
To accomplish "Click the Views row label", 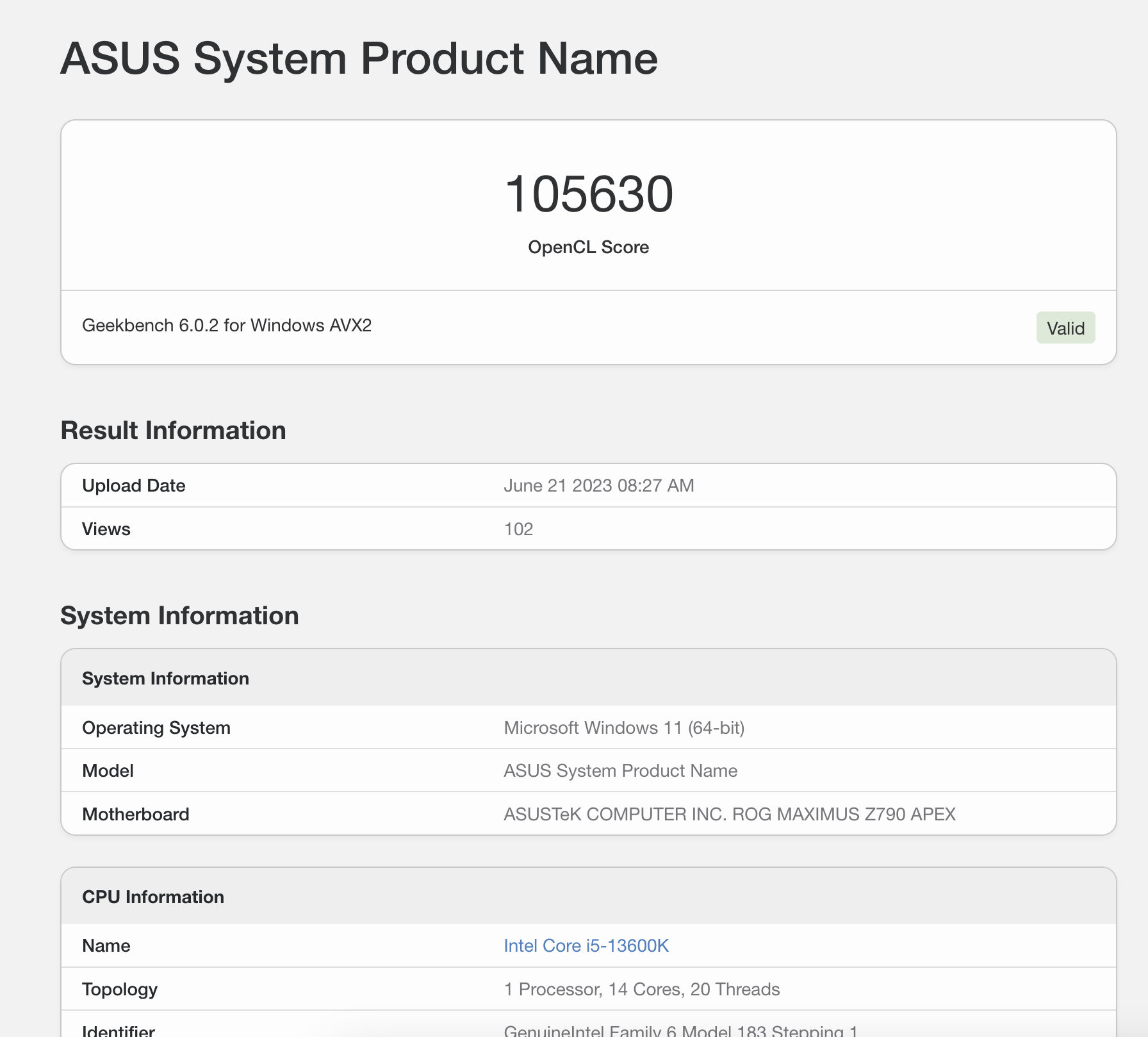I will pyautogui.click(x=106, y=529).
